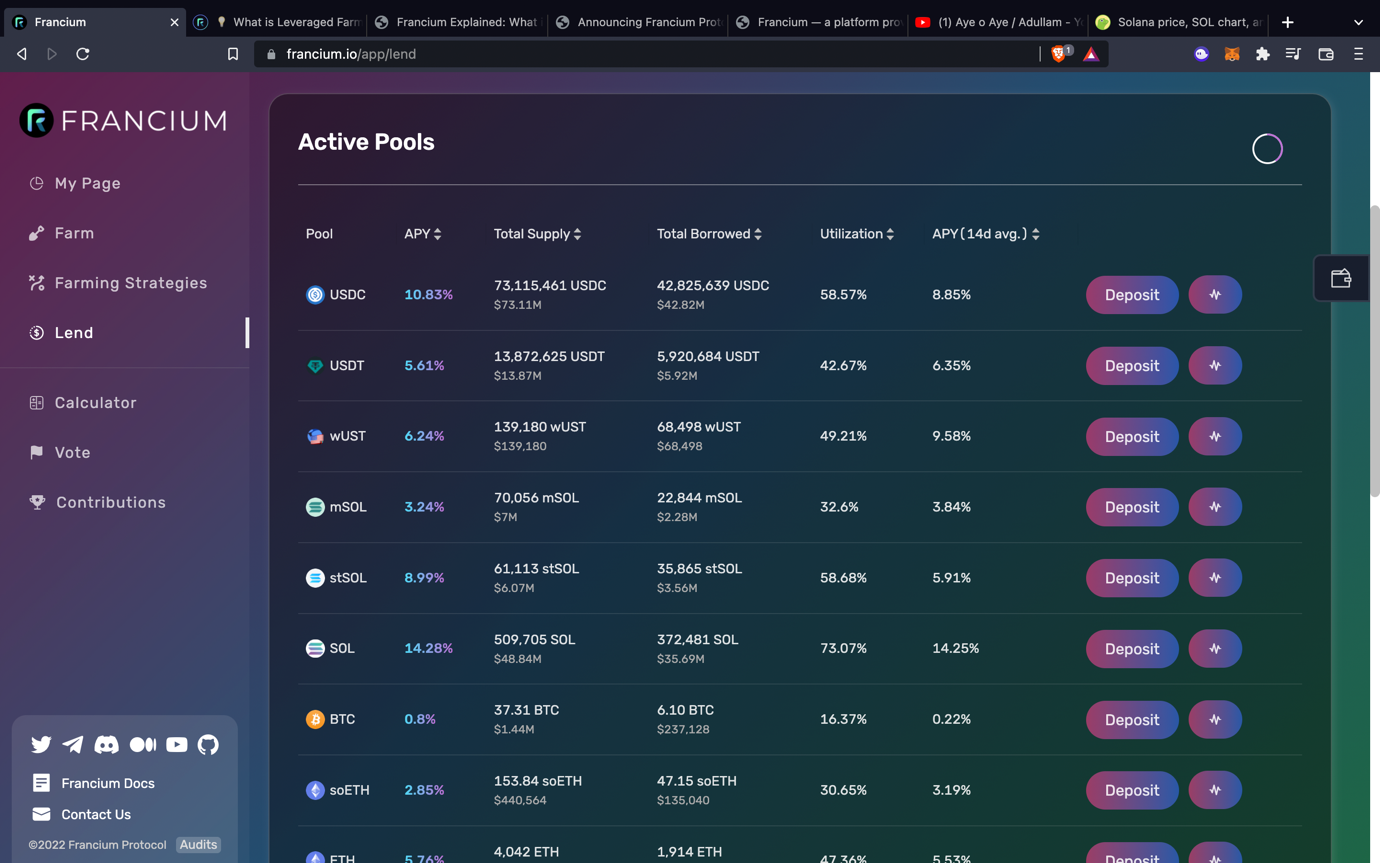The image size is (1380, 863).
Task: Sort pools by Total Borrowed
Action: click(x=709, y=234)
